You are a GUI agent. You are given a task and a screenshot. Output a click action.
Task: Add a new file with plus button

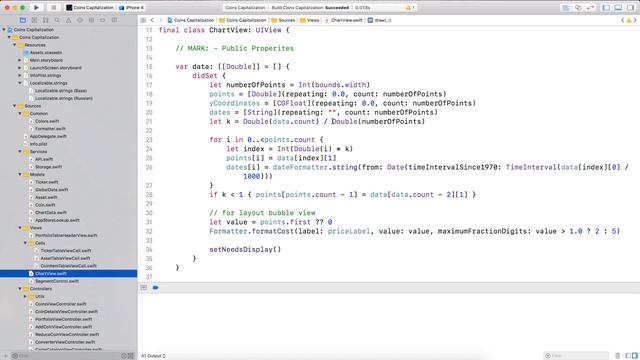click(6, 356)
